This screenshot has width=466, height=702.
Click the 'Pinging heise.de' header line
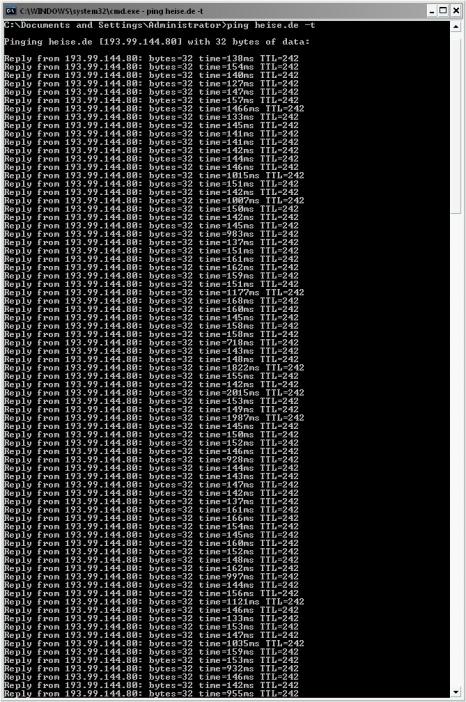click(157, 42)
